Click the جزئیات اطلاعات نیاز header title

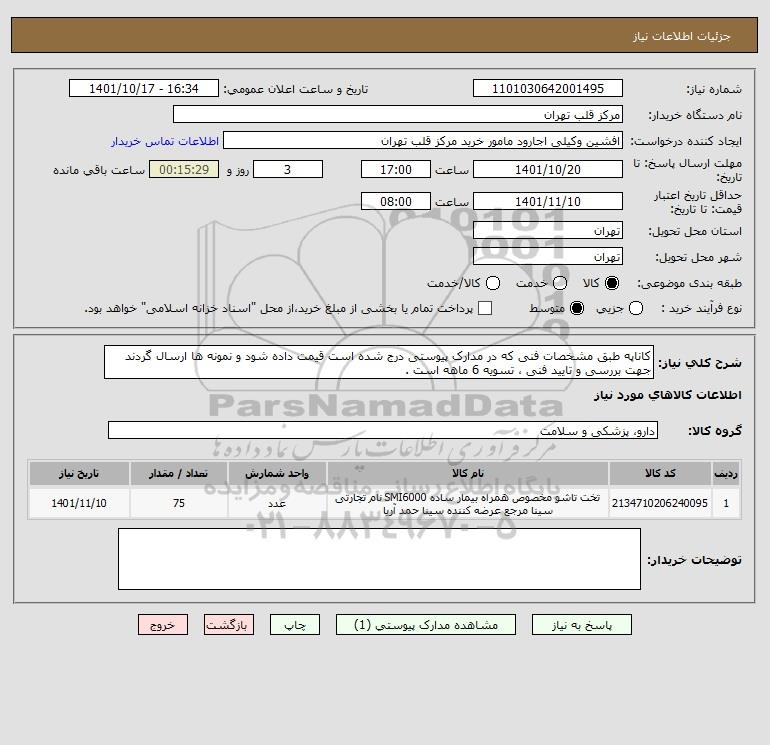coord(682,36)
